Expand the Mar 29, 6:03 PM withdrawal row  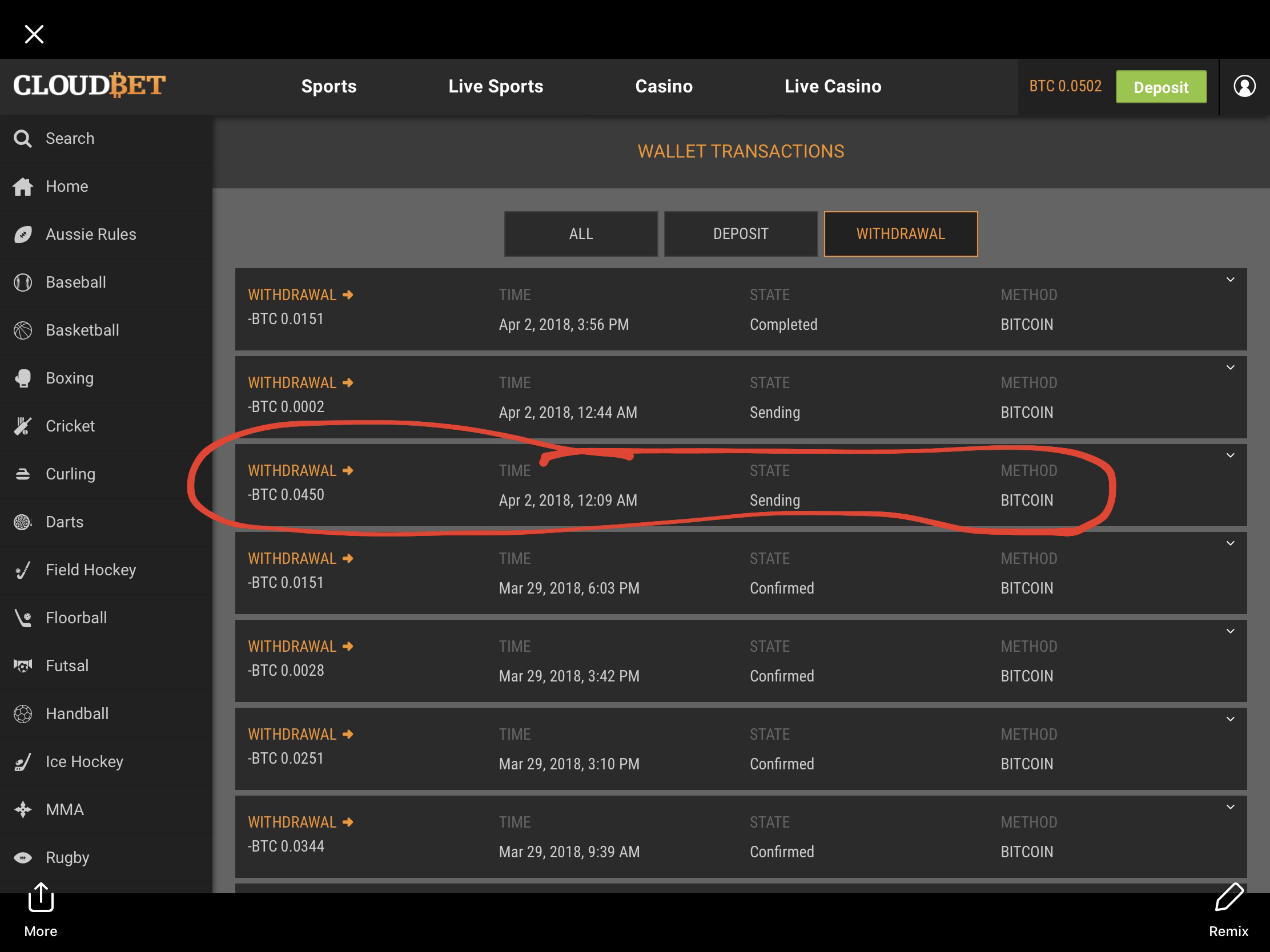click(1231, 543)
